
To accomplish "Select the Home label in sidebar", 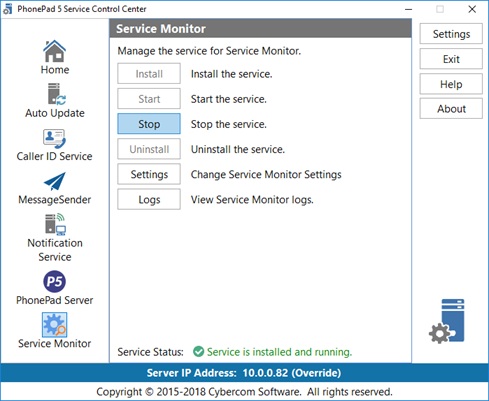I will (x=55, y=70).
